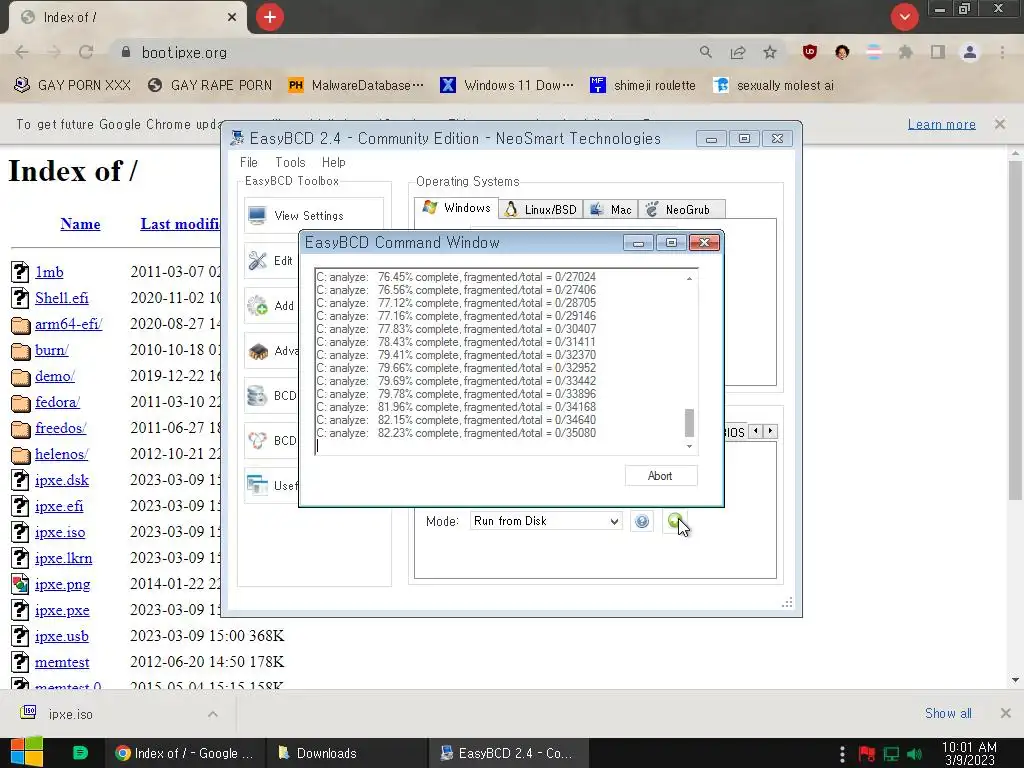The image size is (1024, 768).
Task: Open the Shell.efi file link
Action: tap(61, 298)
